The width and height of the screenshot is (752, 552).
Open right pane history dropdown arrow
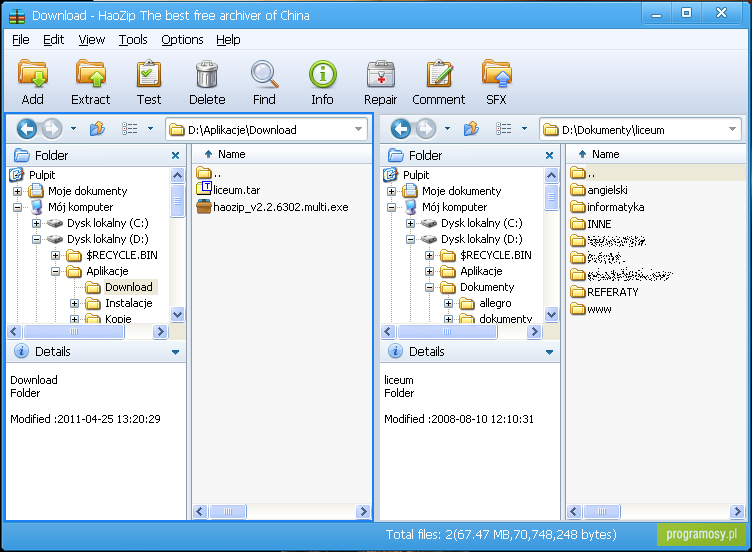pyautogui.click(x=447, y=129)
